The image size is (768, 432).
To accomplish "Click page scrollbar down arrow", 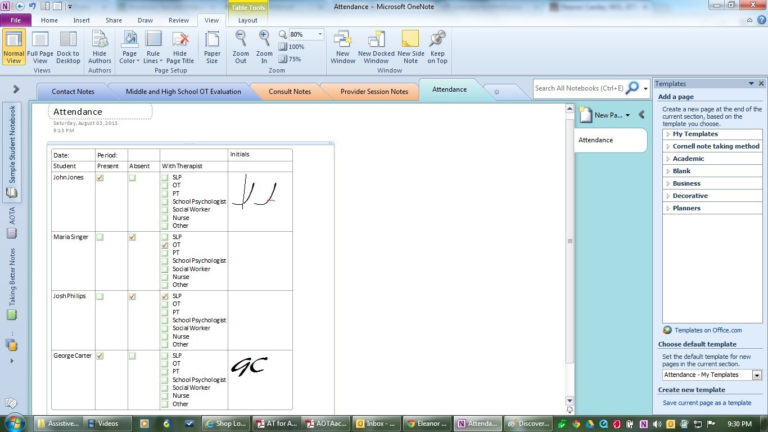I will pos(569,401).
